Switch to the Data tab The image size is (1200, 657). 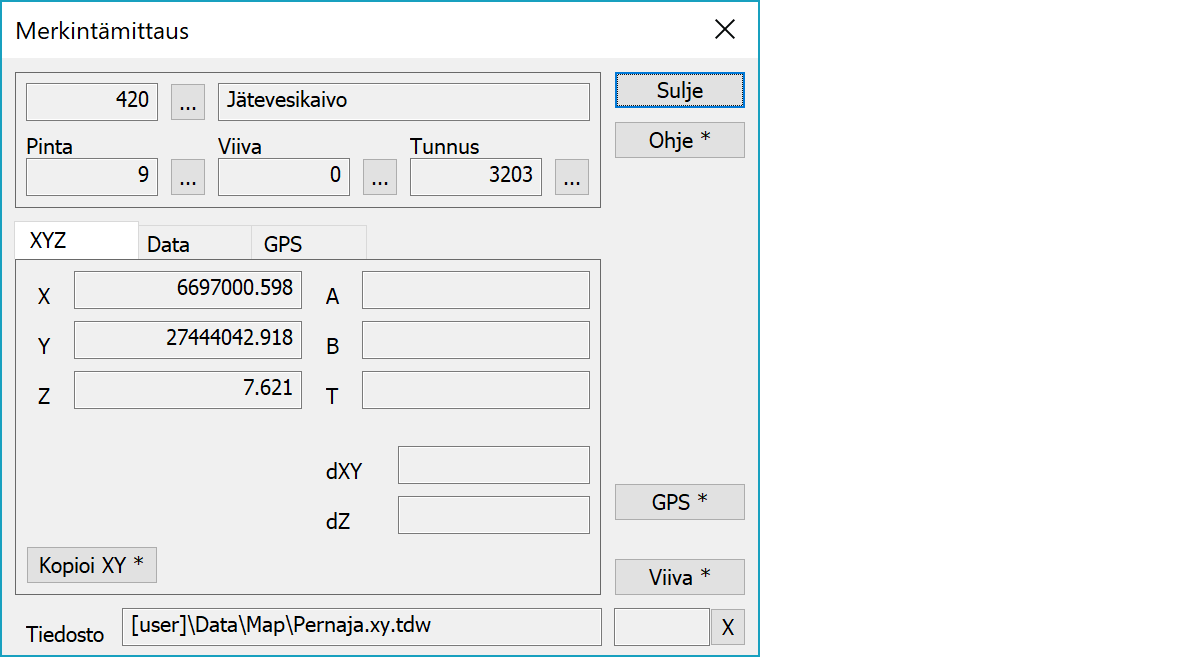(x=168, y=244)
